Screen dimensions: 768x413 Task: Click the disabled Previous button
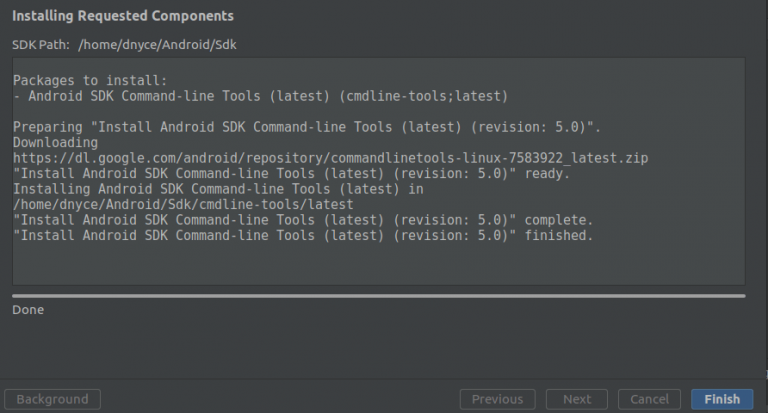coord(497,399)
